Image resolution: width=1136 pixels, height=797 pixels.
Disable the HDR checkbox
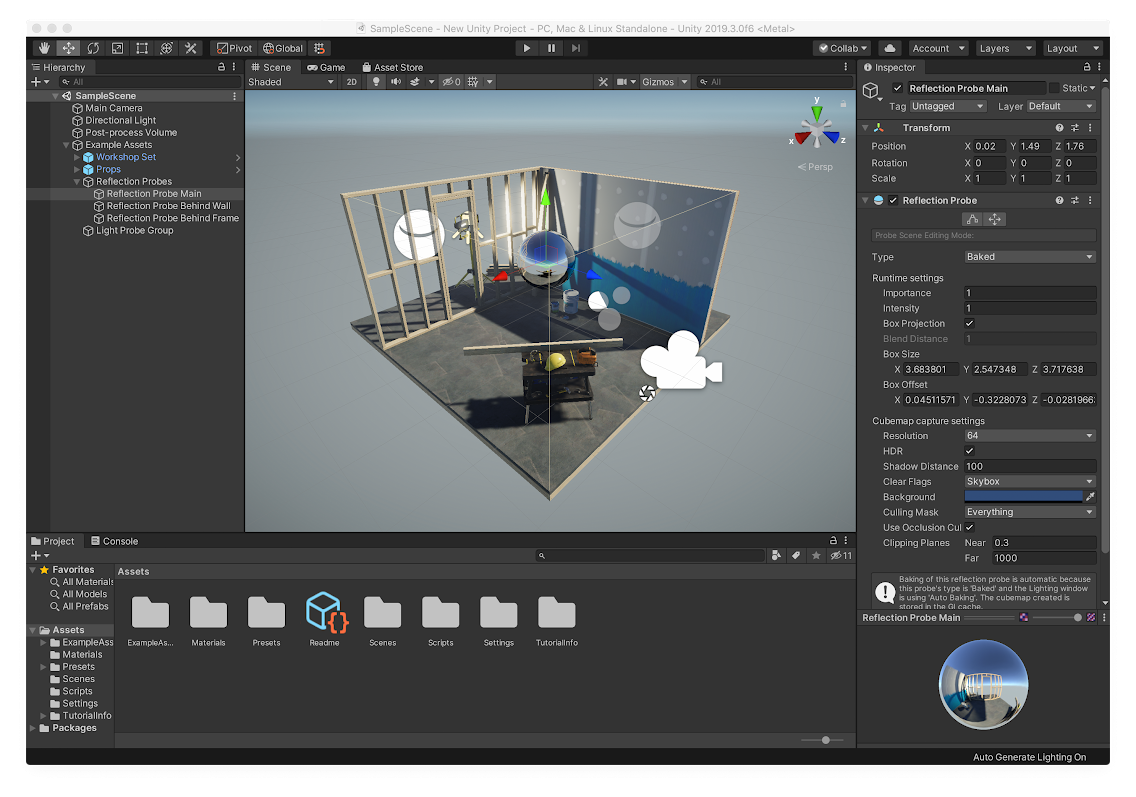[969, 451]
